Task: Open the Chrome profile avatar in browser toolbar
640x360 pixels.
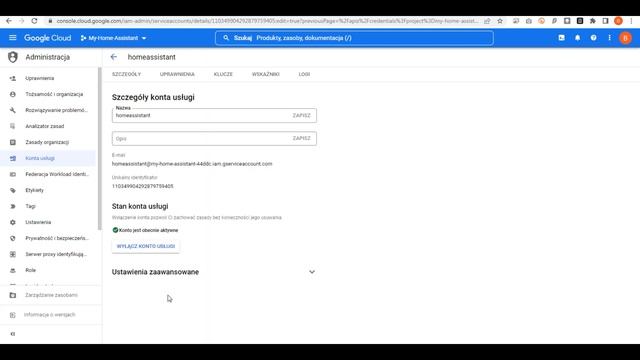Action: pos(618,21)
